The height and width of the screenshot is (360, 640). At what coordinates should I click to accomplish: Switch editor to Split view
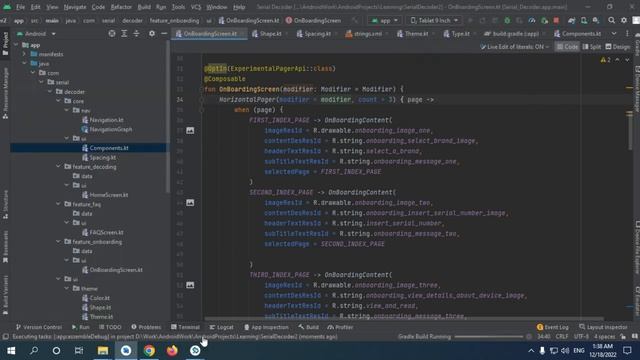coord(591,47)
